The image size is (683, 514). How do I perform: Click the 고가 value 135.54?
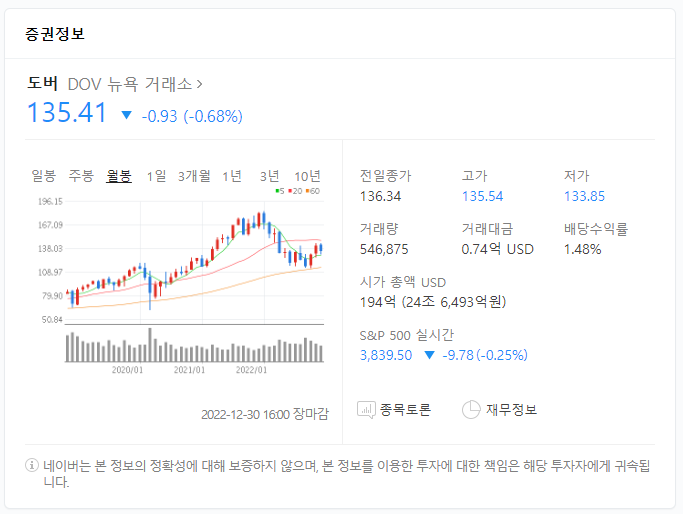coord(482,196)
